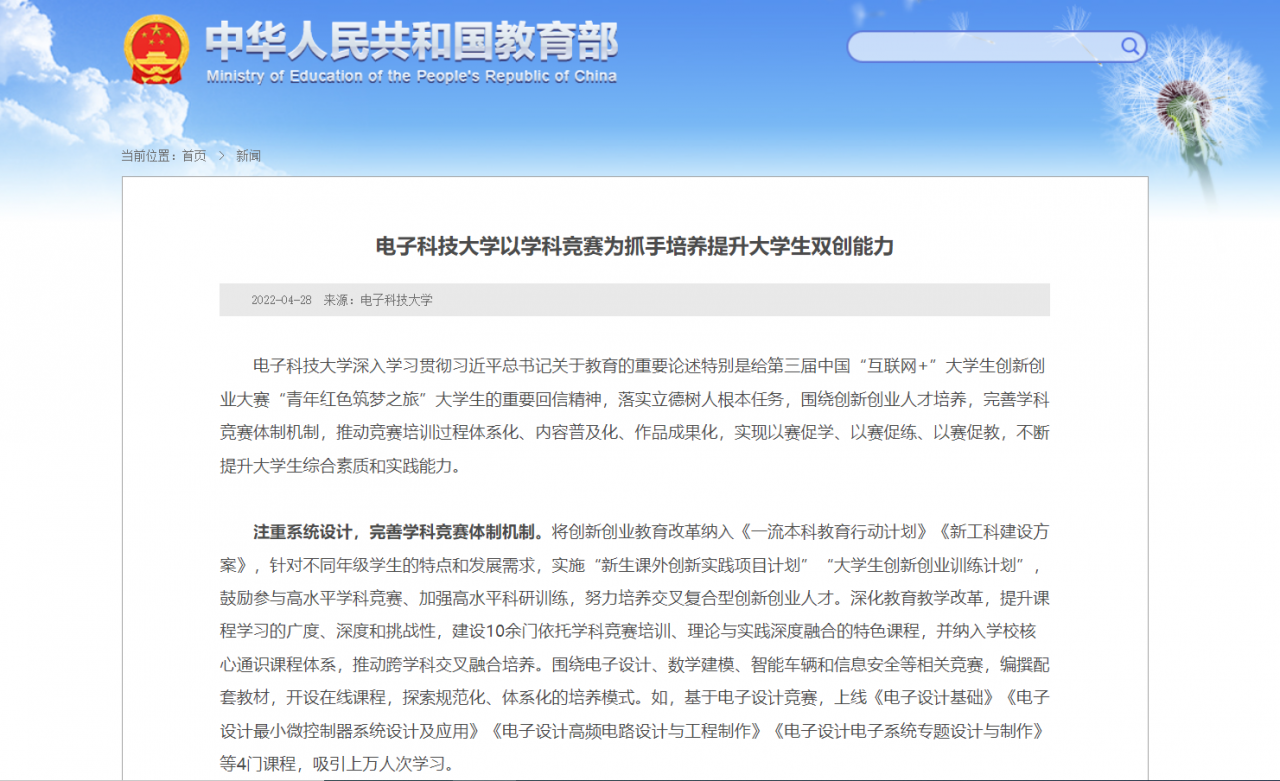Click the right edge page scrollbar

(x=1274, y=390)
